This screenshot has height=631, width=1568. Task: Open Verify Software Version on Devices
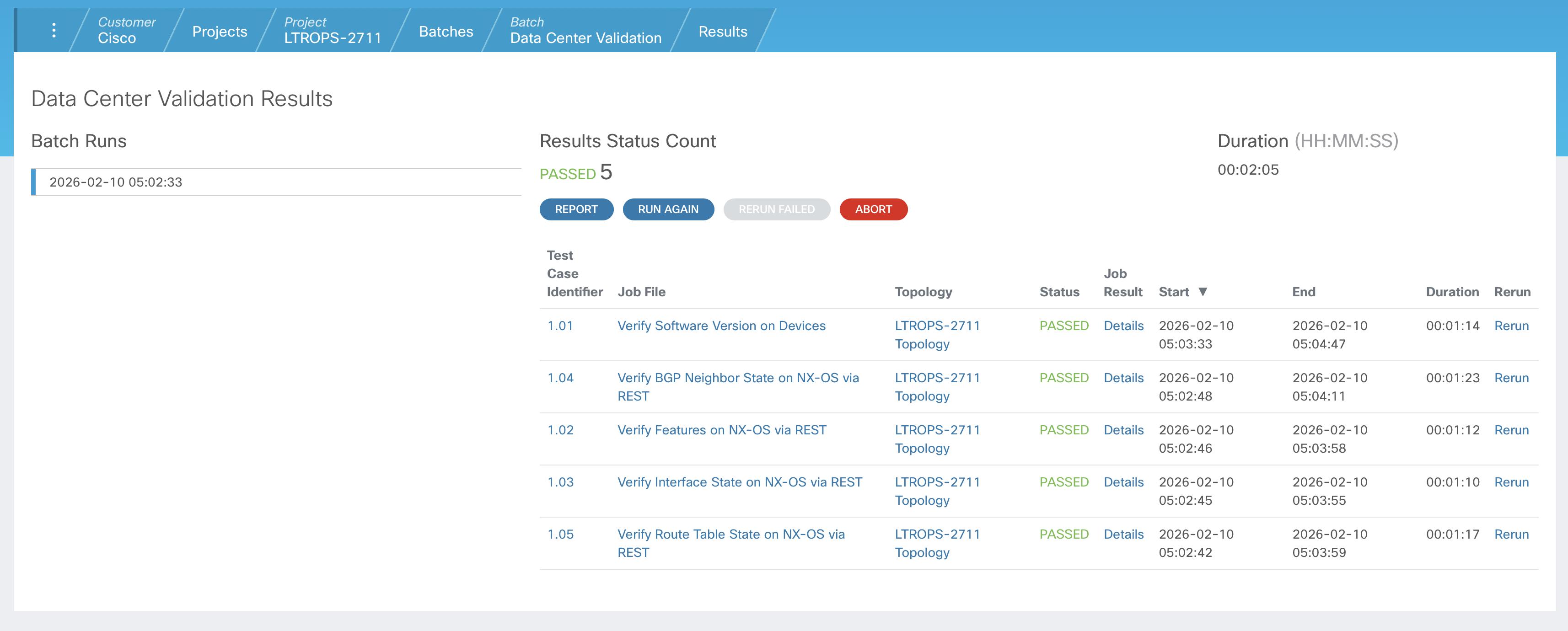coord(721,326)
